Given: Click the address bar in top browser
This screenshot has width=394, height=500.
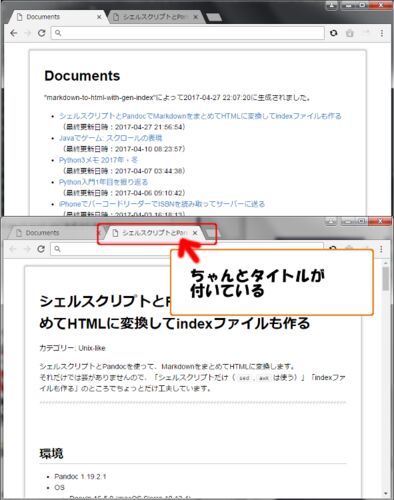Looking at the screenshot, I should pyautogui.click(x=188, y=33).
